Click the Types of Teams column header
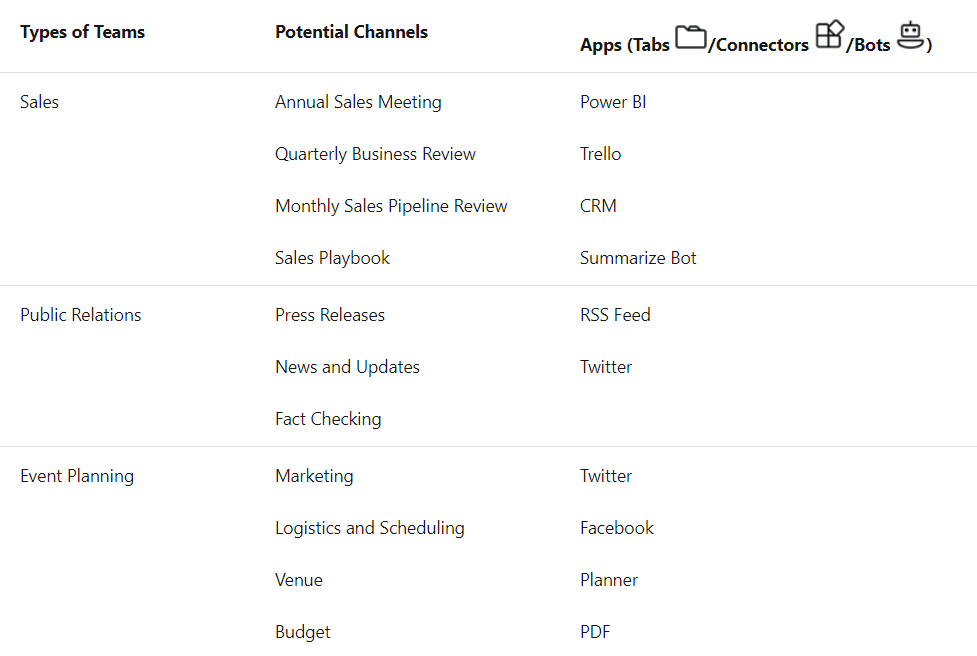 coord(82,32)
